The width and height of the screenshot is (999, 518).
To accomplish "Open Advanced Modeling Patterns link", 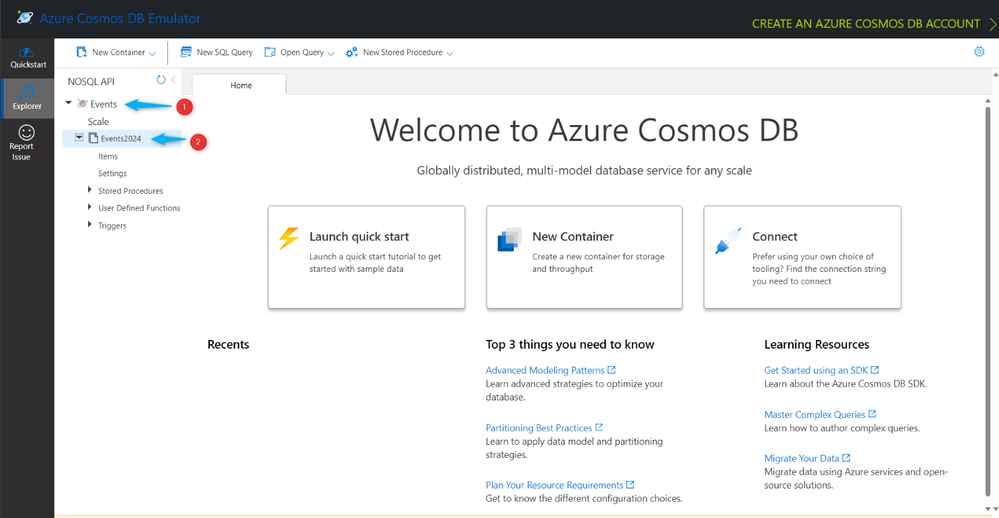I will point(545,370).
